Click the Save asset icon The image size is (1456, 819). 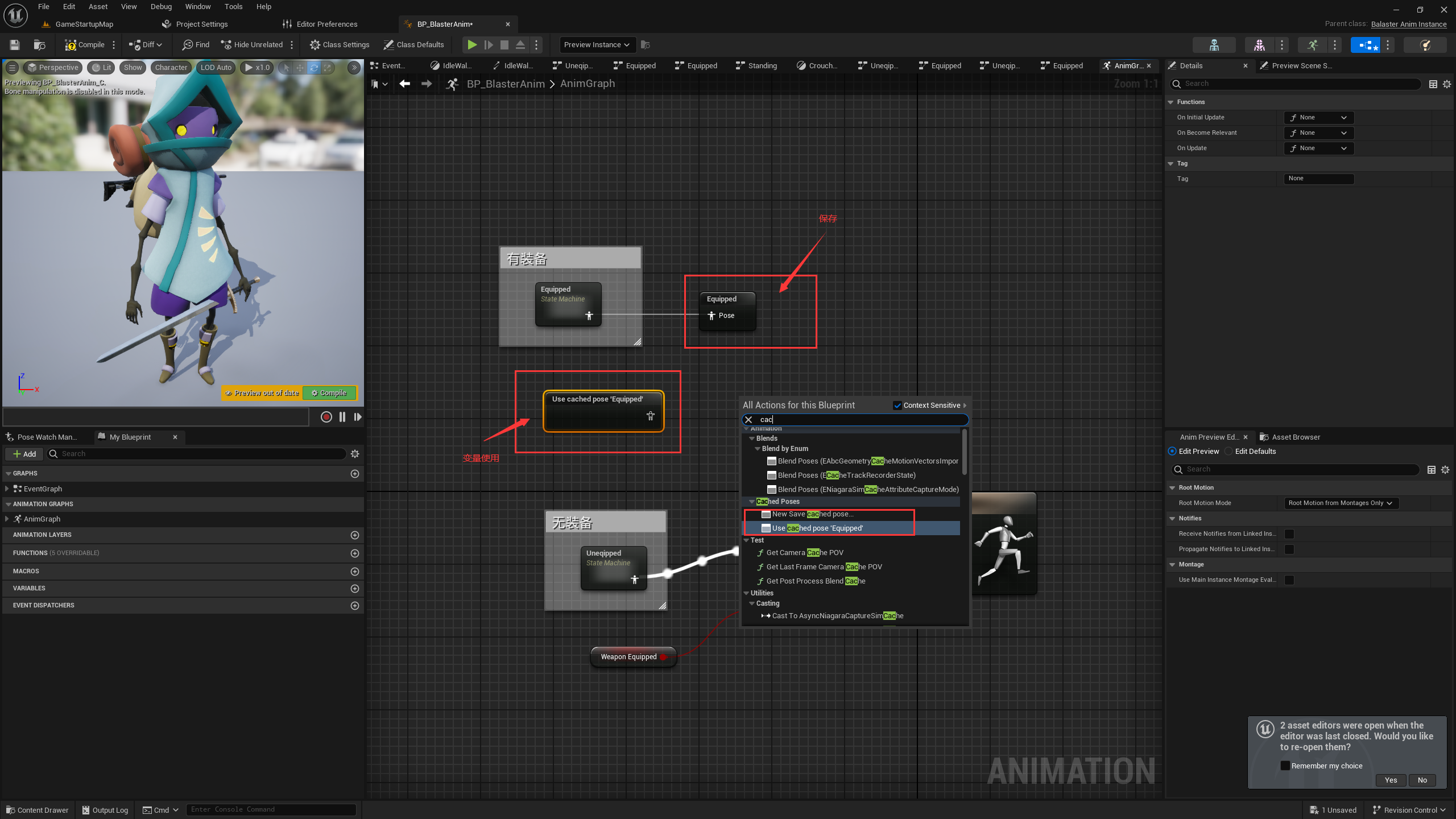coord(15,44)
